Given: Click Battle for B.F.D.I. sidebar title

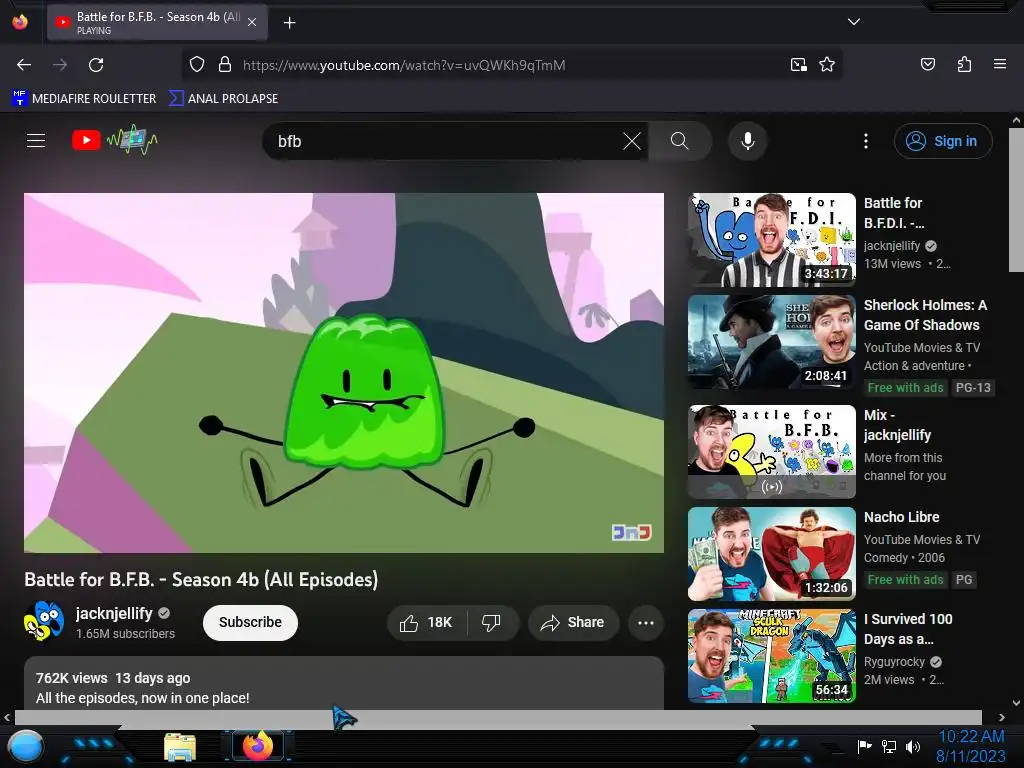Looking at the screenshot, I should (x=894, y=213).
